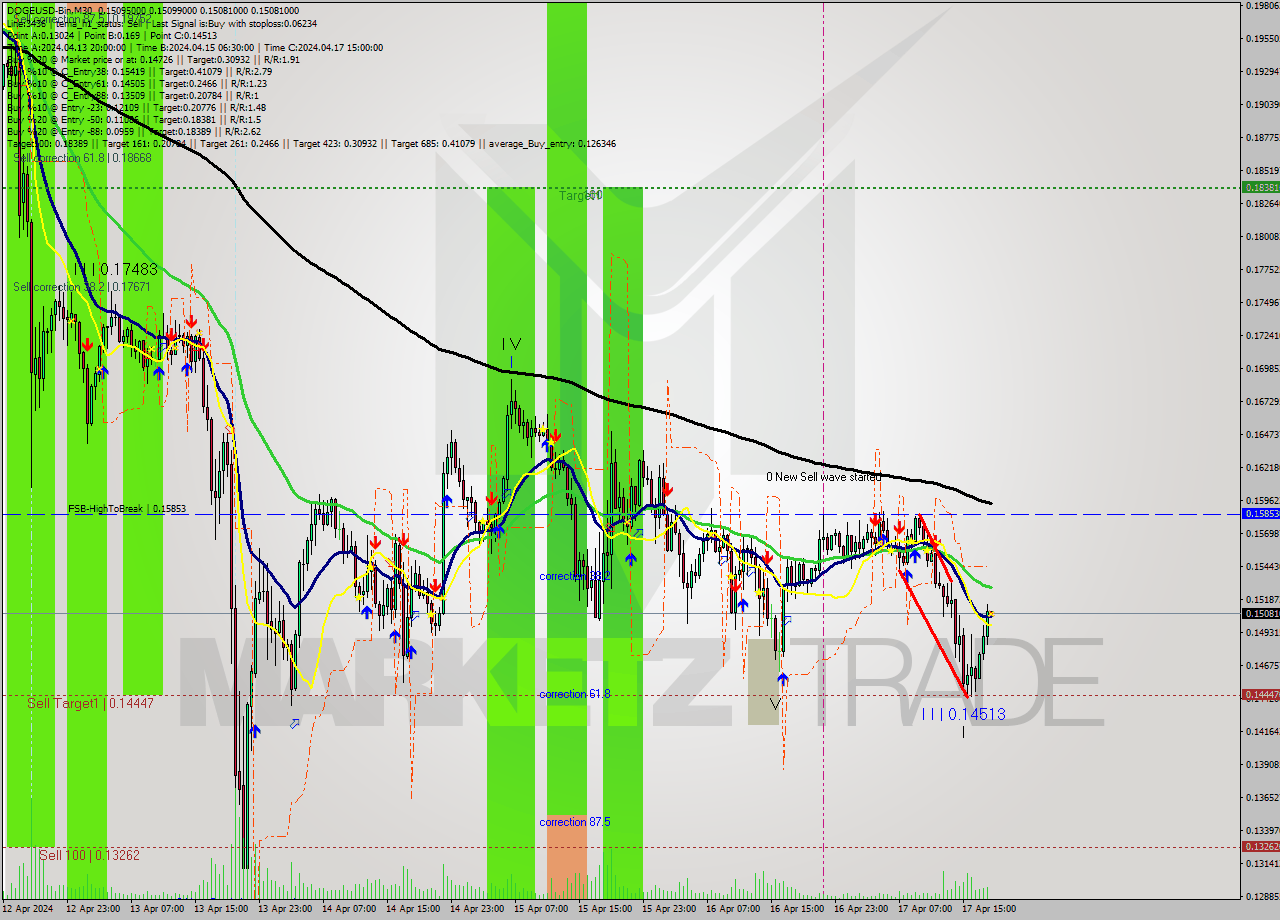Screen dimensions: 1280x920
Task: Click the blue 'correction 87.5' label
Action: click(575, 822)
